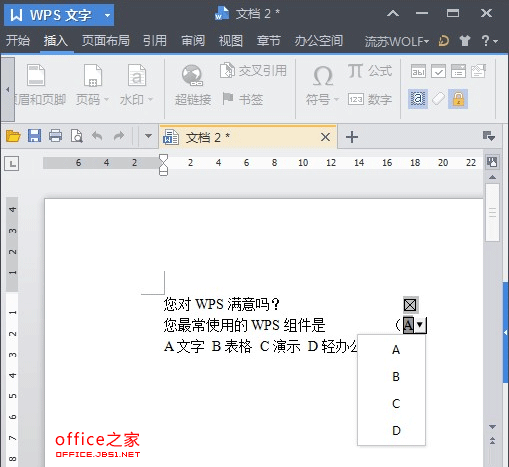The image size is (509, 467).
Task: Click the text 您对 WPS 满意吗？
Action: tap(222, 304)
